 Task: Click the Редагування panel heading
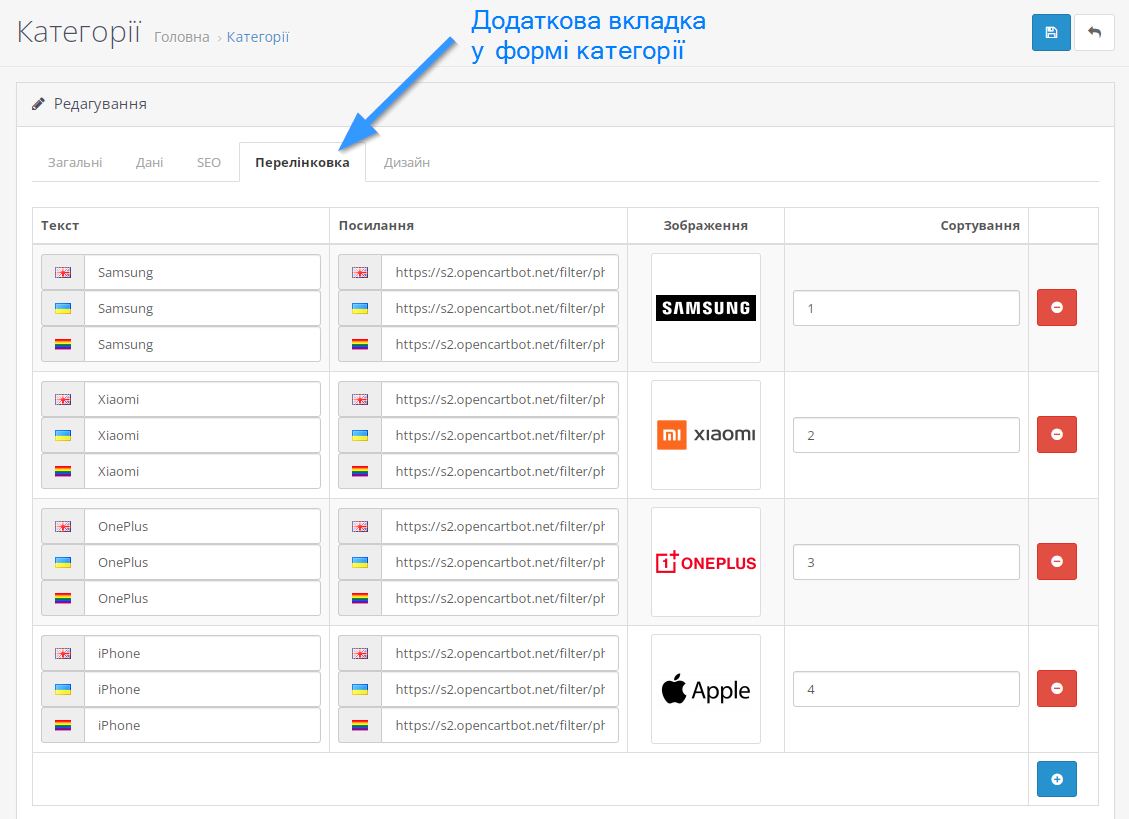tap(100, 104)
